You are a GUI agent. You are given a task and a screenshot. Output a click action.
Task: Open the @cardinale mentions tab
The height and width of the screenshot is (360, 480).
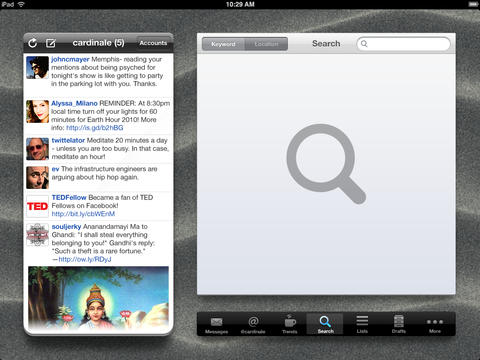point(253,324)
